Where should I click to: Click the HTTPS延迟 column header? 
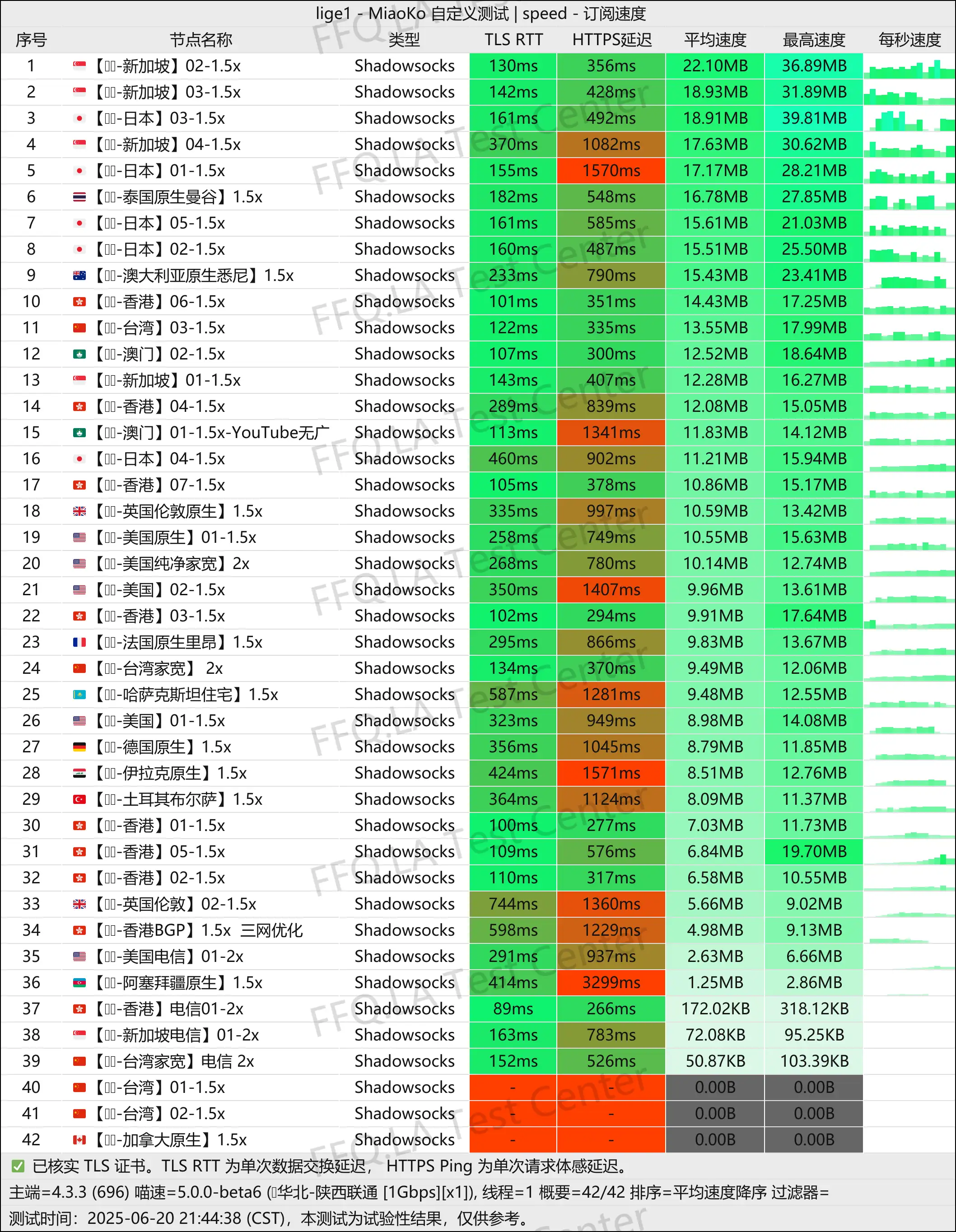click(611, 39)
